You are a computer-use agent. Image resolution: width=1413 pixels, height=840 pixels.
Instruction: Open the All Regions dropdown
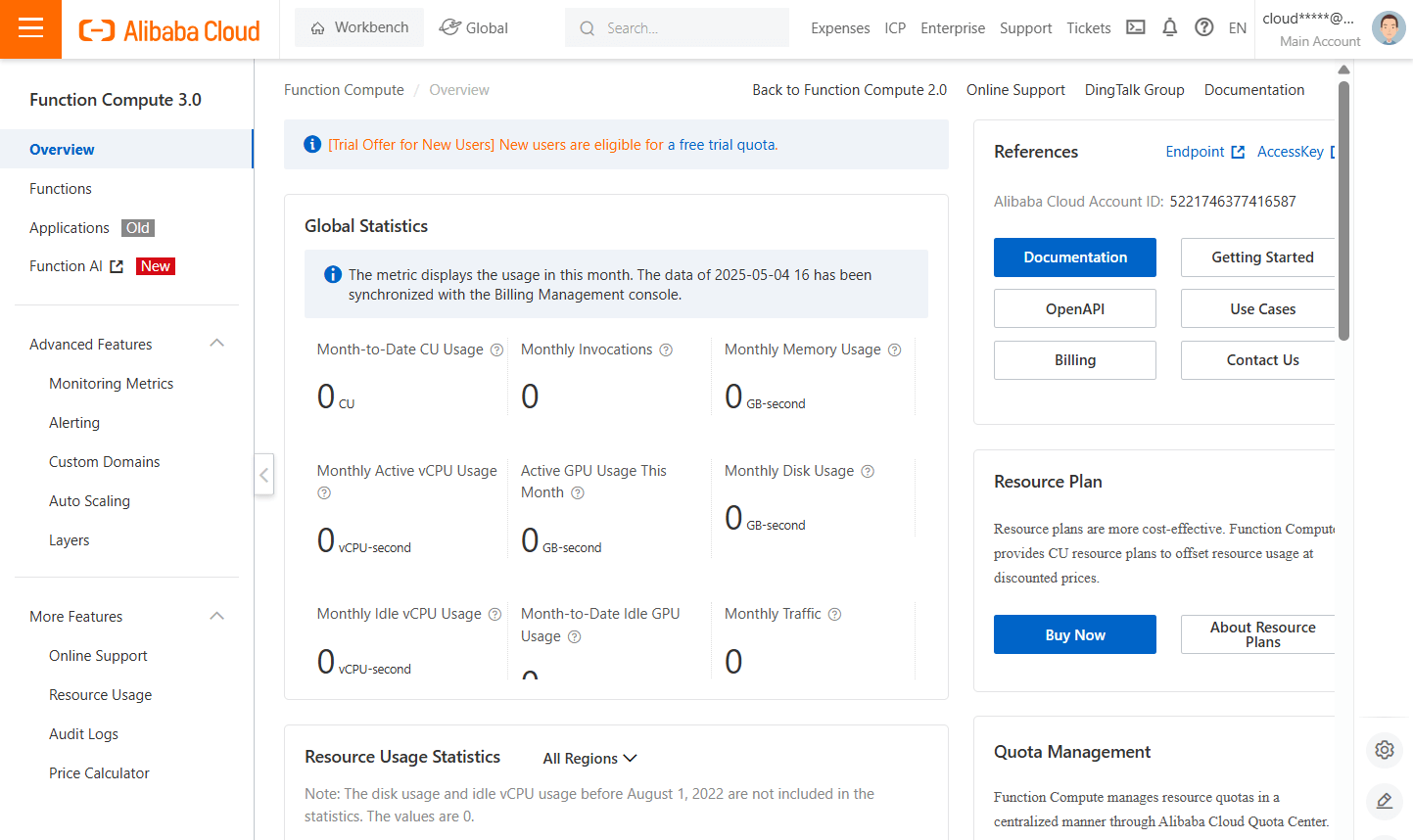(x=590, y=759)
